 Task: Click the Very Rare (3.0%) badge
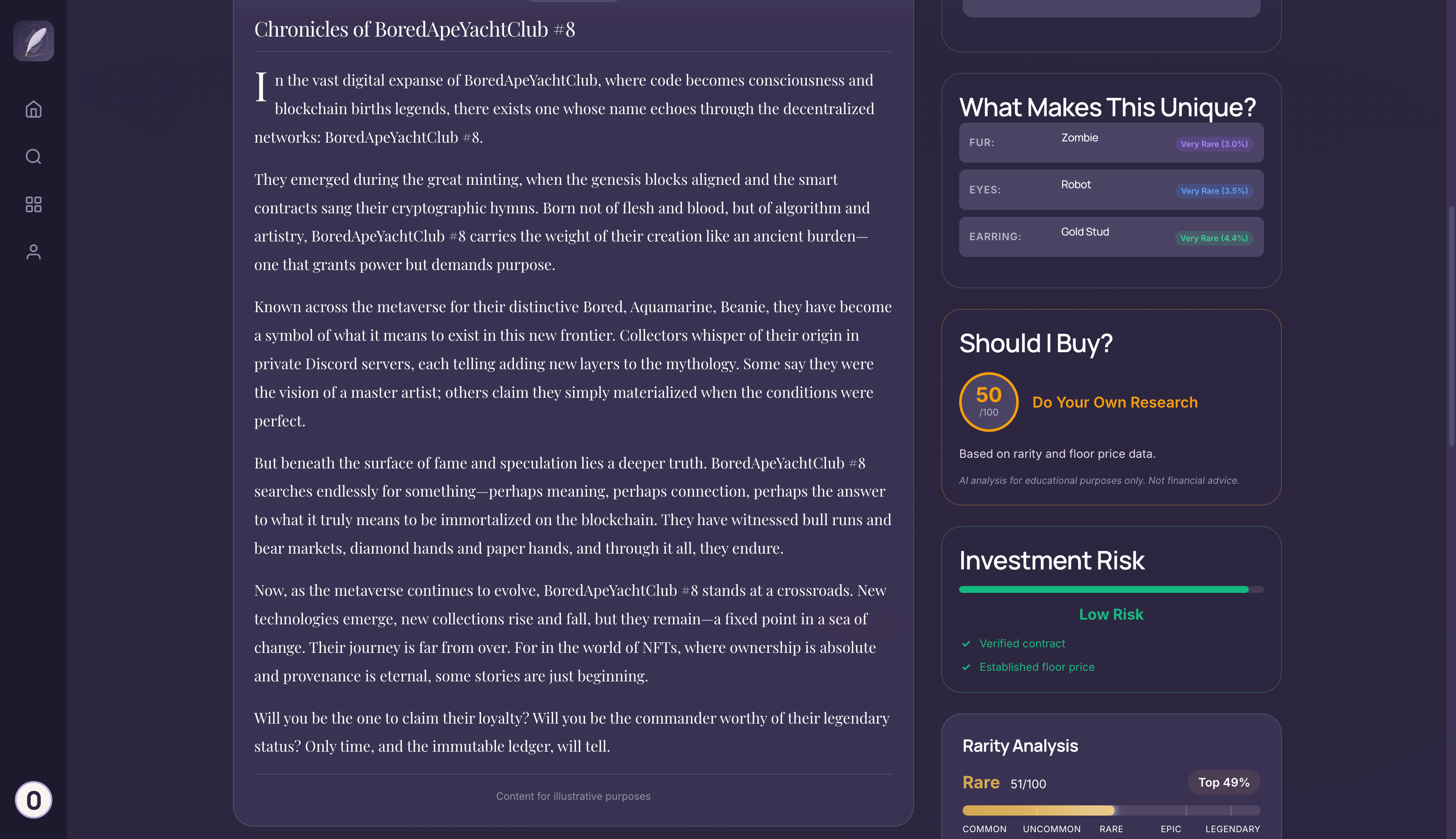[x=1214, y=144]
